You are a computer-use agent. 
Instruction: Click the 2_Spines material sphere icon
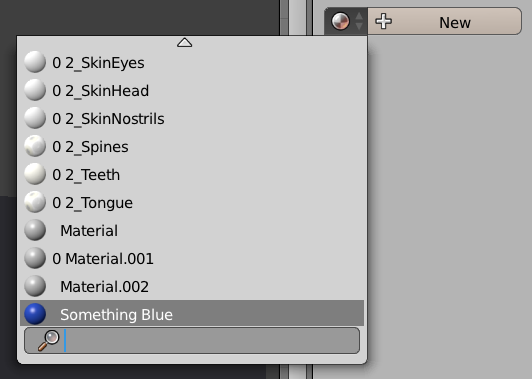click(x=35, y=146)
